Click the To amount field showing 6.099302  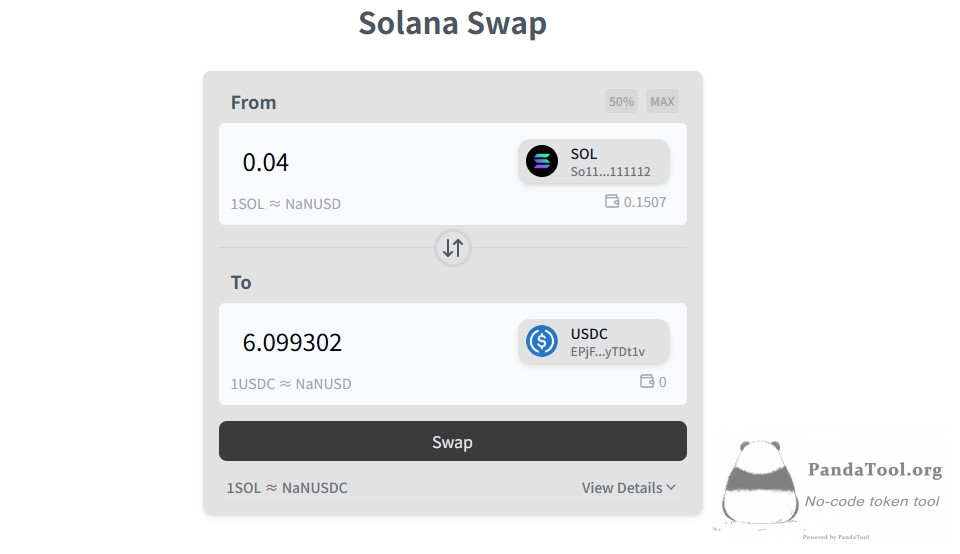pos(367,342)
